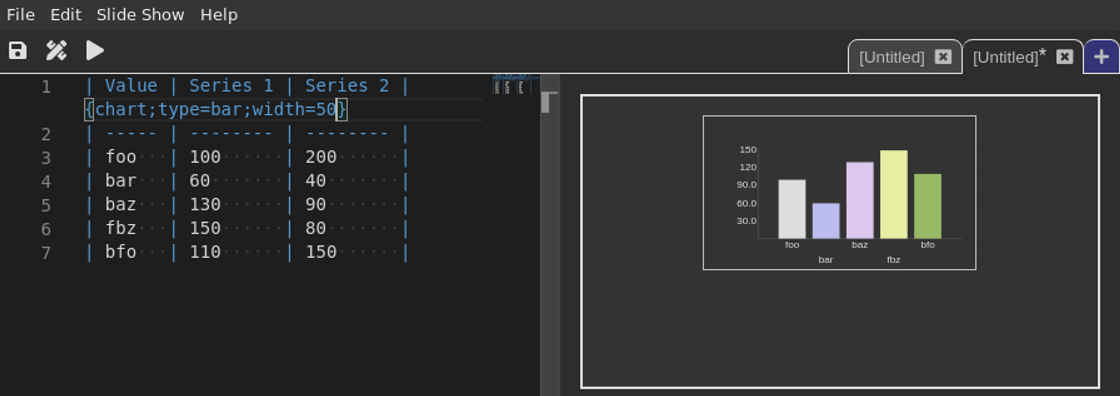Click value 110 in bfo row

(205, 252)
